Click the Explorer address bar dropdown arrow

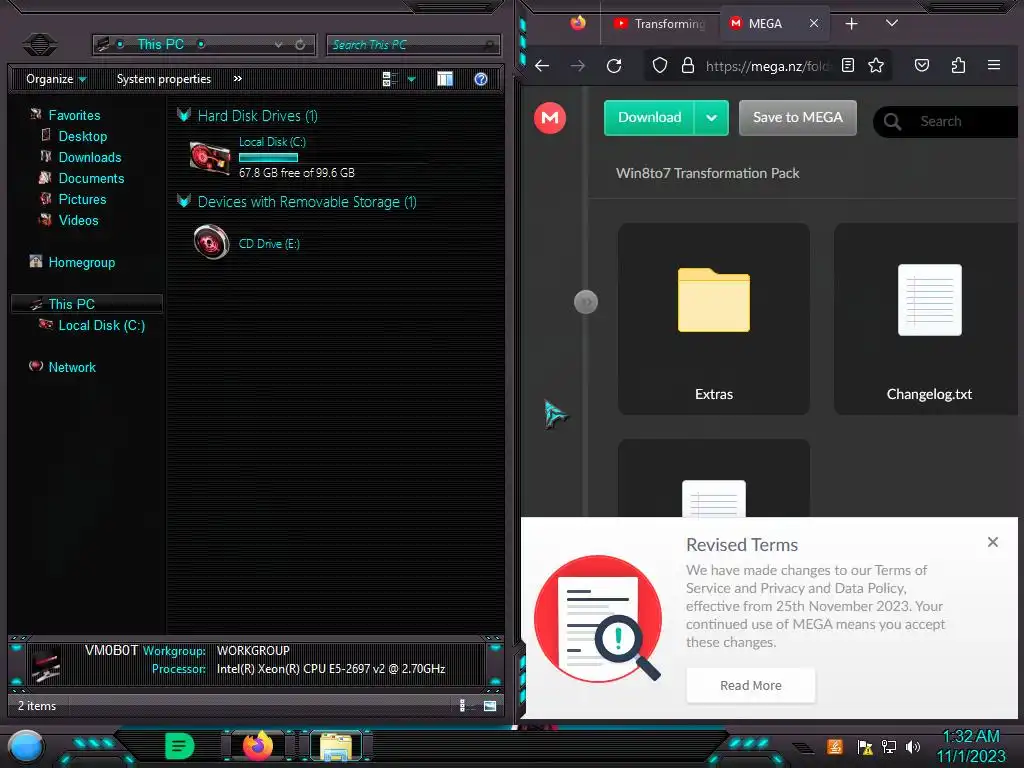279,44
